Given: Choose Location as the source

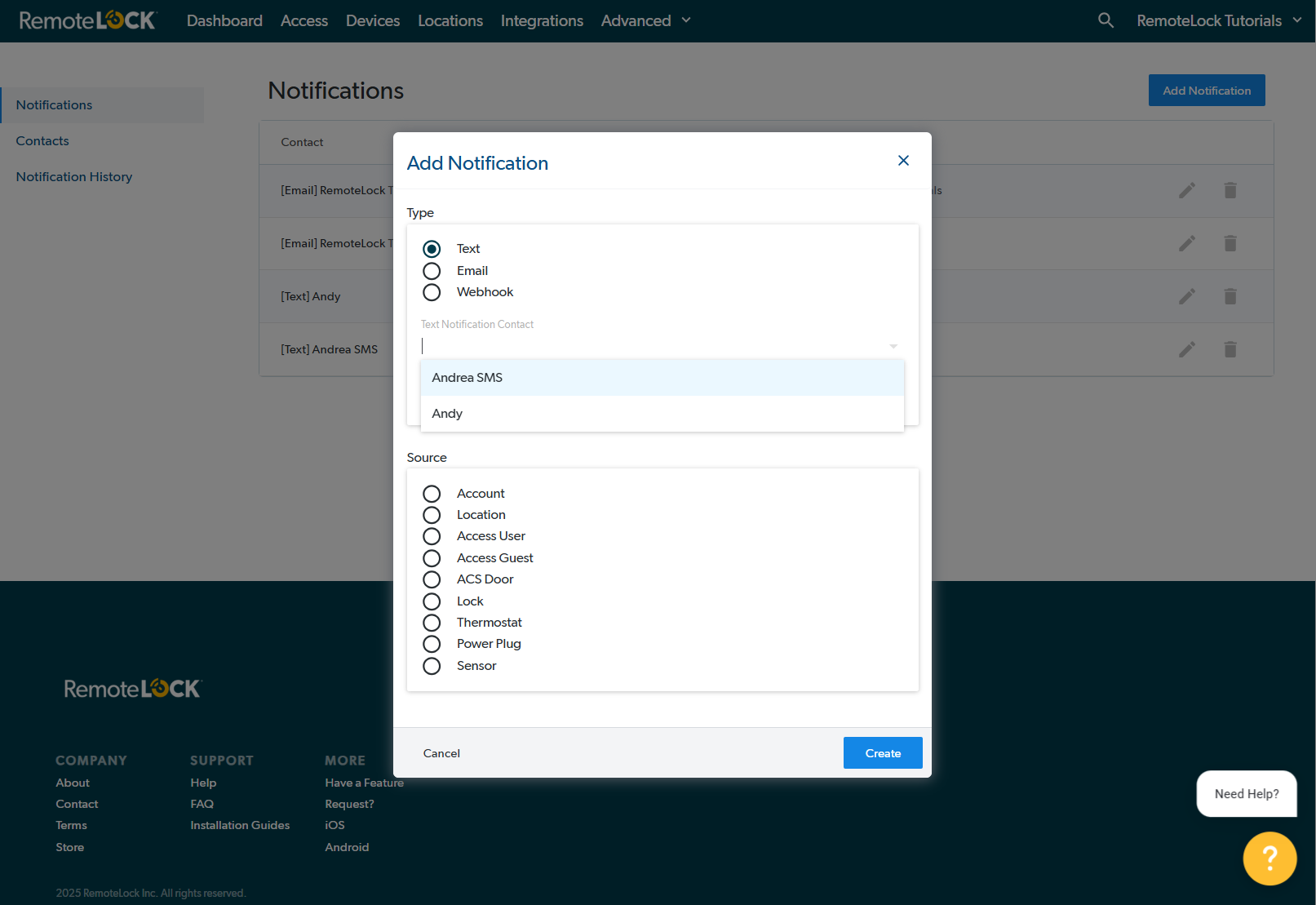Looking at the screenshot, I should tap(432, 515).
